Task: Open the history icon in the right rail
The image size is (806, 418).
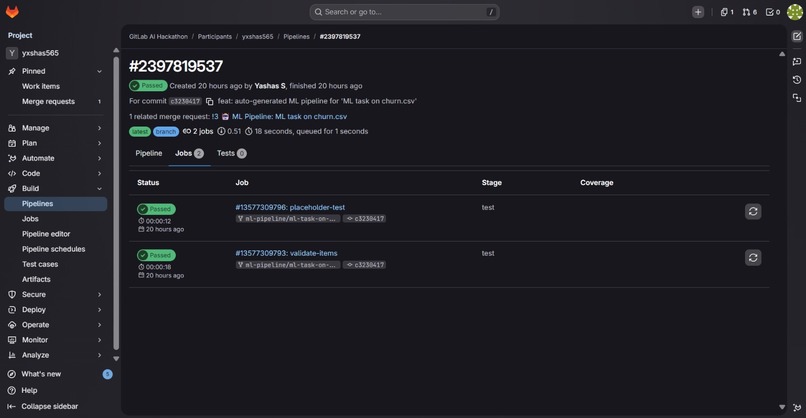Action: [797, 80]
